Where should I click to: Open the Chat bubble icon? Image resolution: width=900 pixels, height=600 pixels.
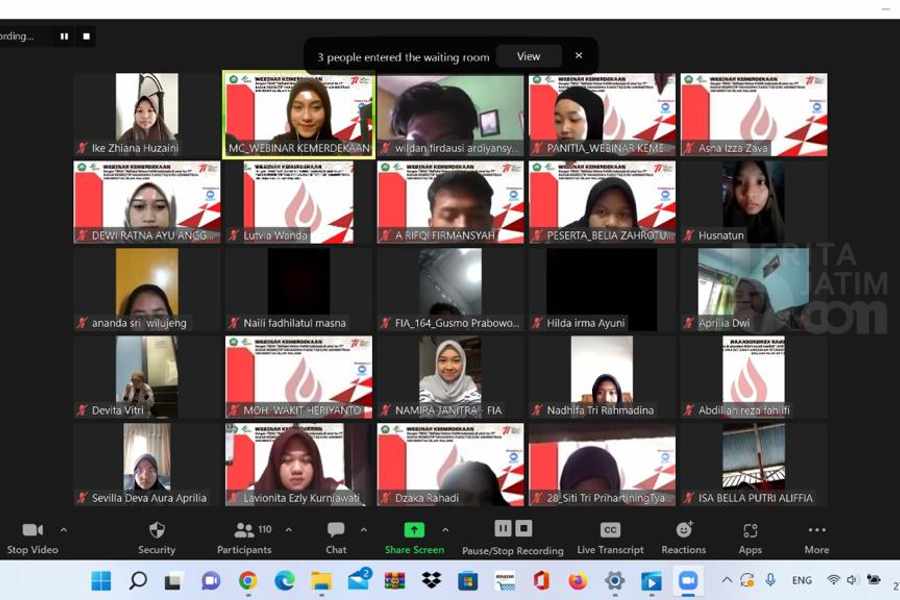[x=336, y=529]
